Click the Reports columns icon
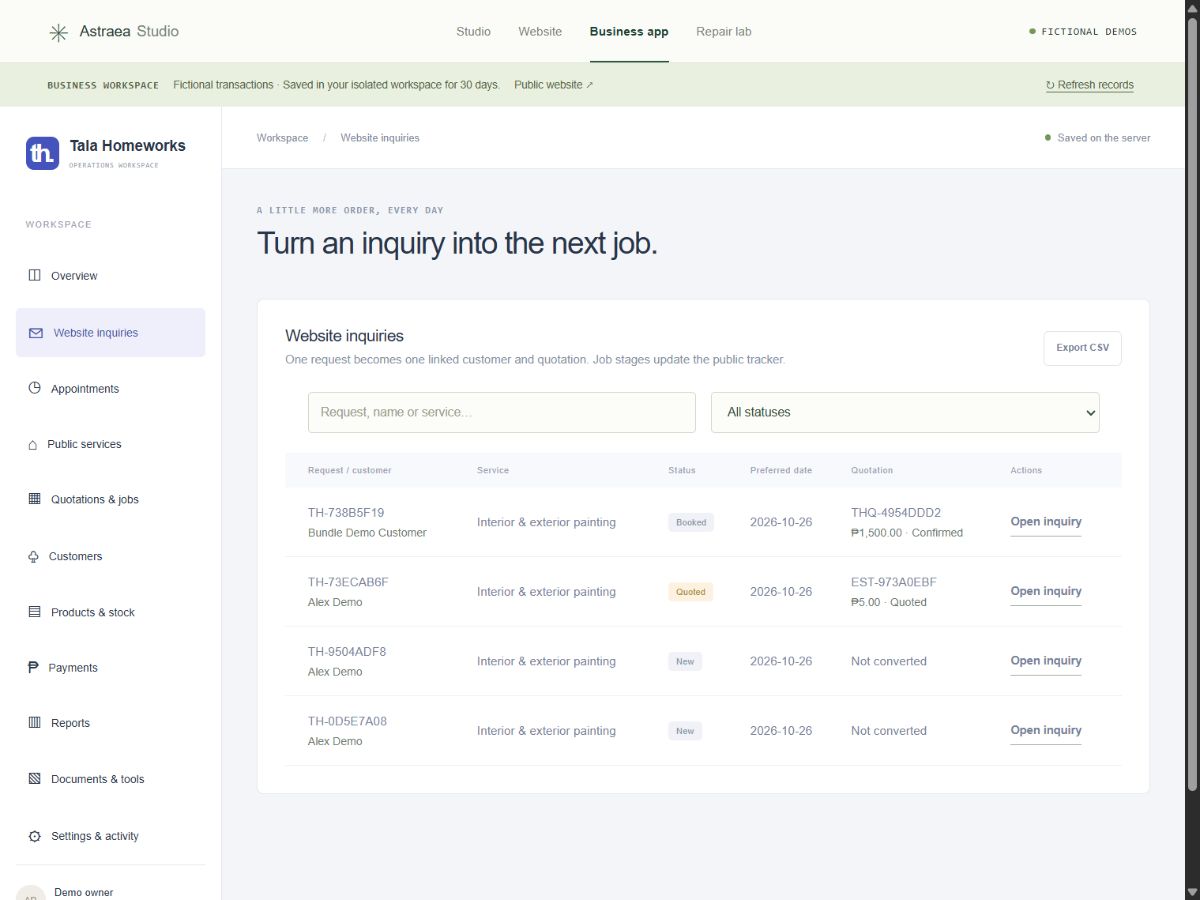This screenshot has width=1200, height=900. (x=35, y=723)
